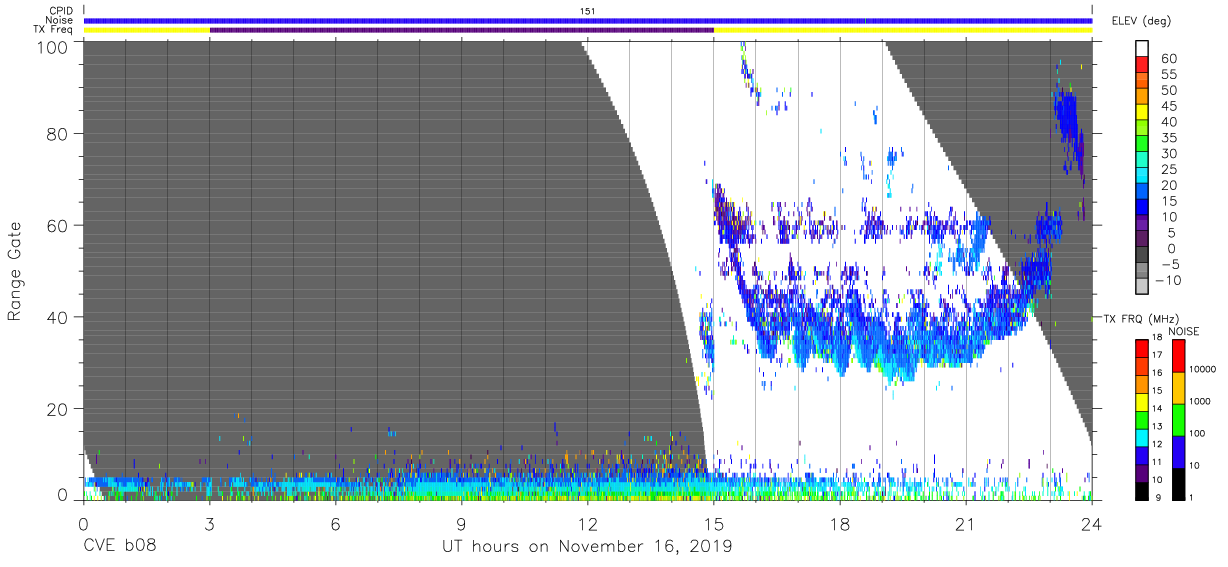Click the TX FRQ legend value '9'

[1157, 497]
